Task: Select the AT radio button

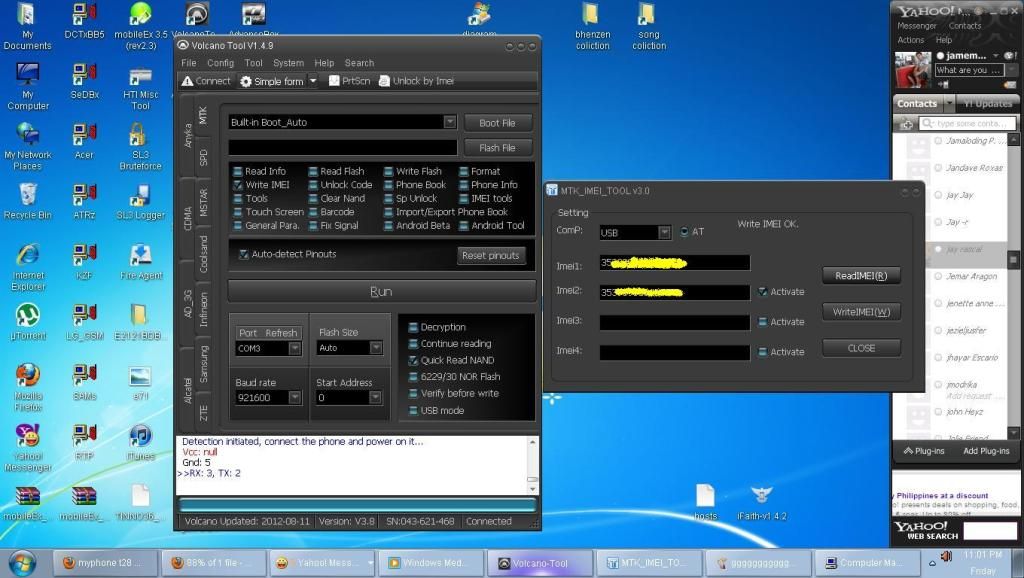Action: coord(684,231)
